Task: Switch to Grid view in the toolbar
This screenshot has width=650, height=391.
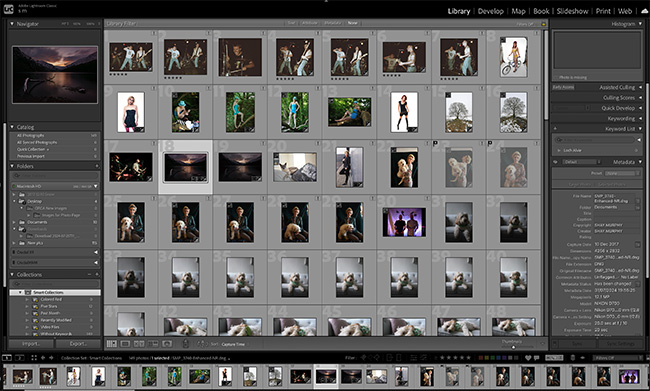Action: pos(112,344)
